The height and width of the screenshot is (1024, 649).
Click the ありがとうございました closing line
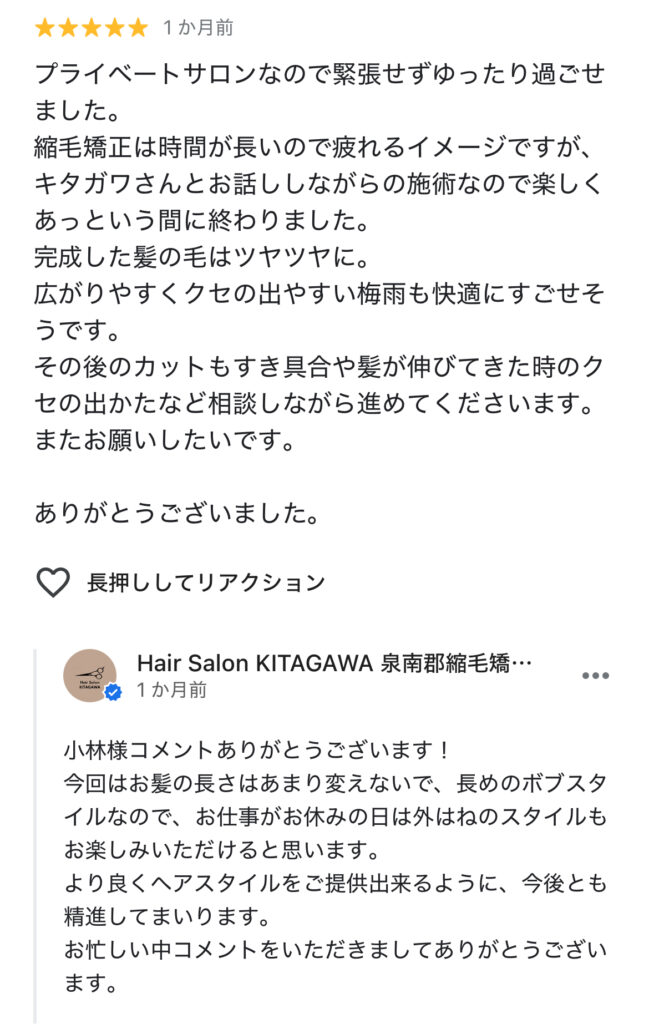pos(177,513)
